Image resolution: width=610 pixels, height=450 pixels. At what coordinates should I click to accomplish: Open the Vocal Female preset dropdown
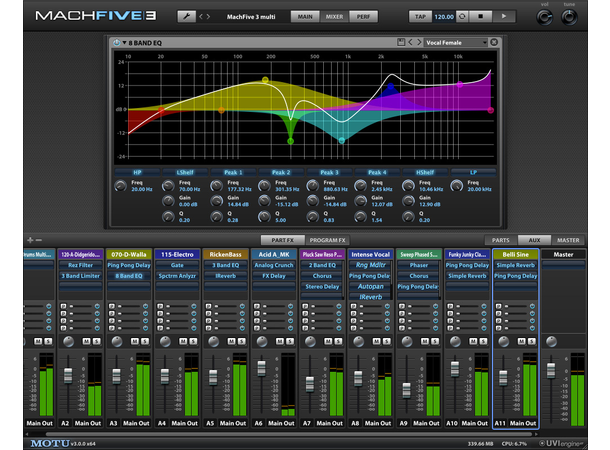pos(456,42)
